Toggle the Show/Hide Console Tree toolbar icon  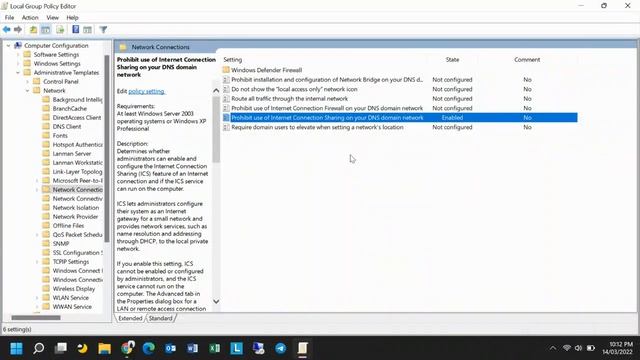pyautogui.click(x=46, y=29)
